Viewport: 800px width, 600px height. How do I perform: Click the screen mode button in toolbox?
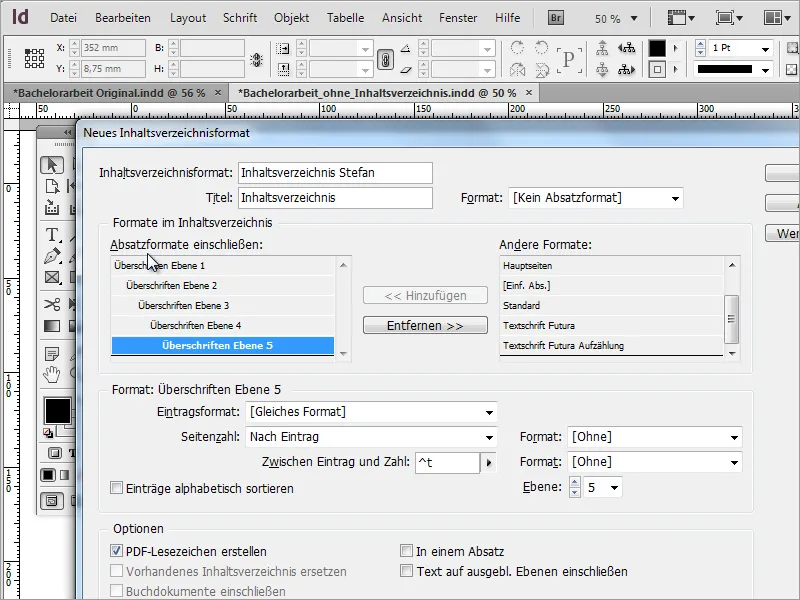pos(52,501)
